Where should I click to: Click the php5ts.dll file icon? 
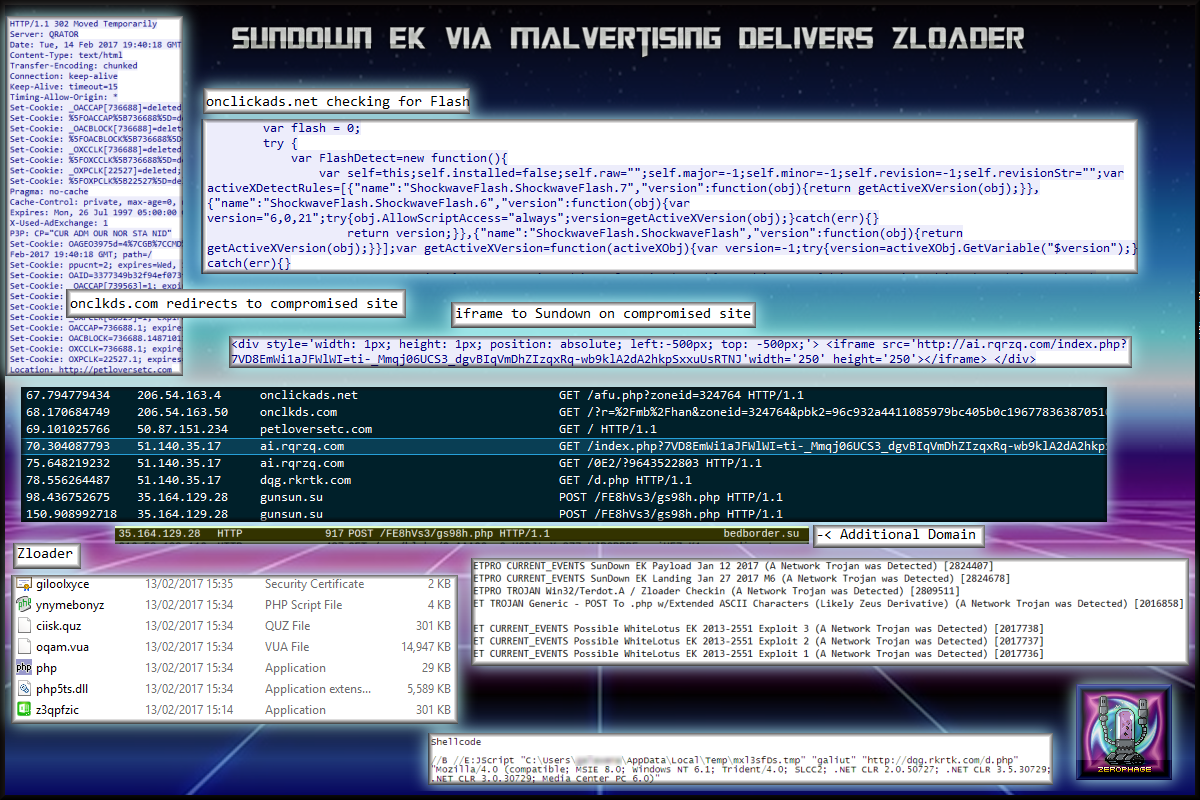click(25, 689)
